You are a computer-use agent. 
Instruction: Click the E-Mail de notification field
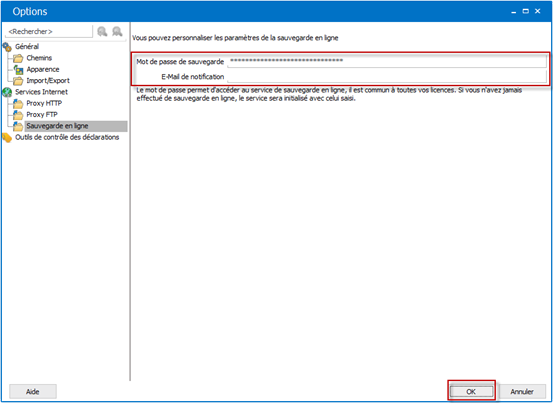[387, 77]
